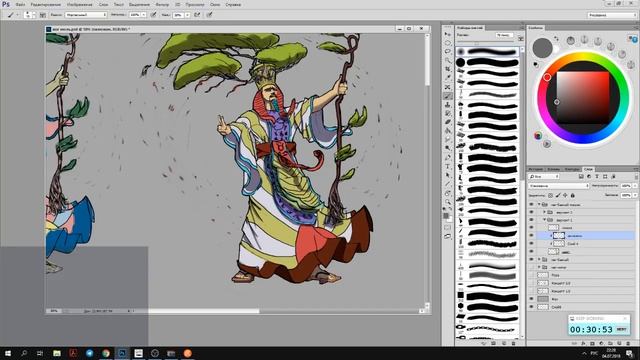Create a new group with folder icon
Screen dimensions: 640x360
[x=610, y=344]
